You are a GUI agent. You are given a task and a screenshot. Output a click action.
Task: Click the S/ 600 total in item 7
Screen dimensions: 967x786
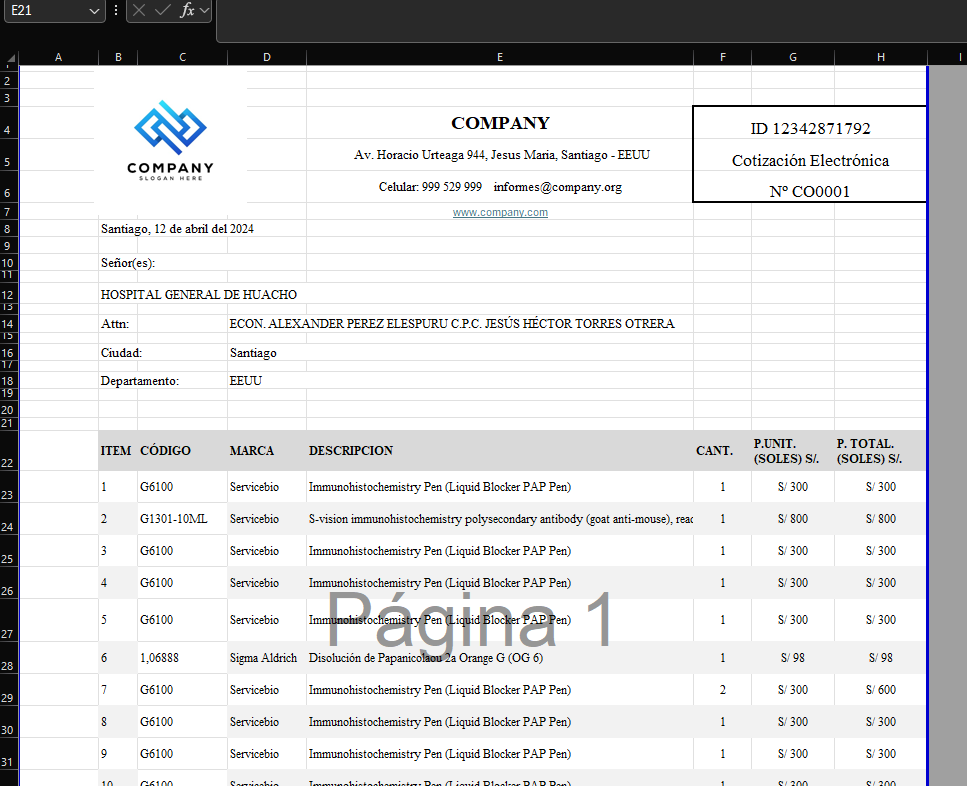pos(881,690)
